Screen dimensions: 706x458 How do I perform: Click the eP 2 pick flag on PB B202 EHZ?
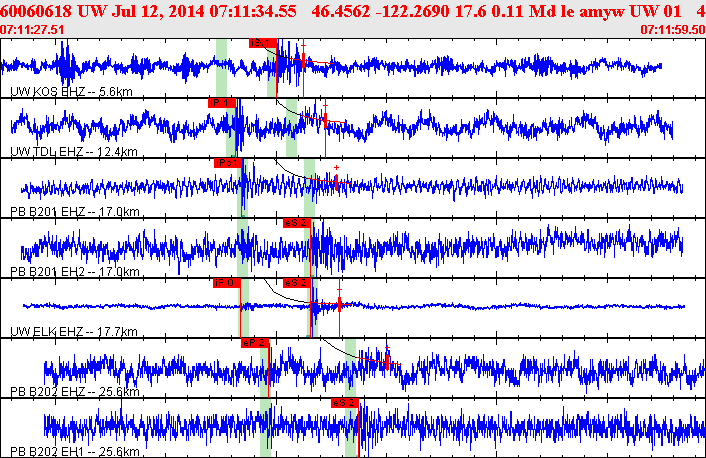[255, 342]
